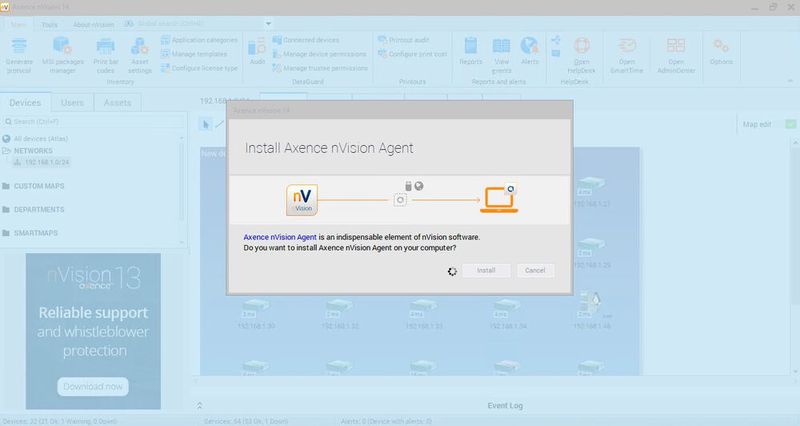Open Asset settings
The height and width of the screenshot is (426, 800).
tap(140, 56)
